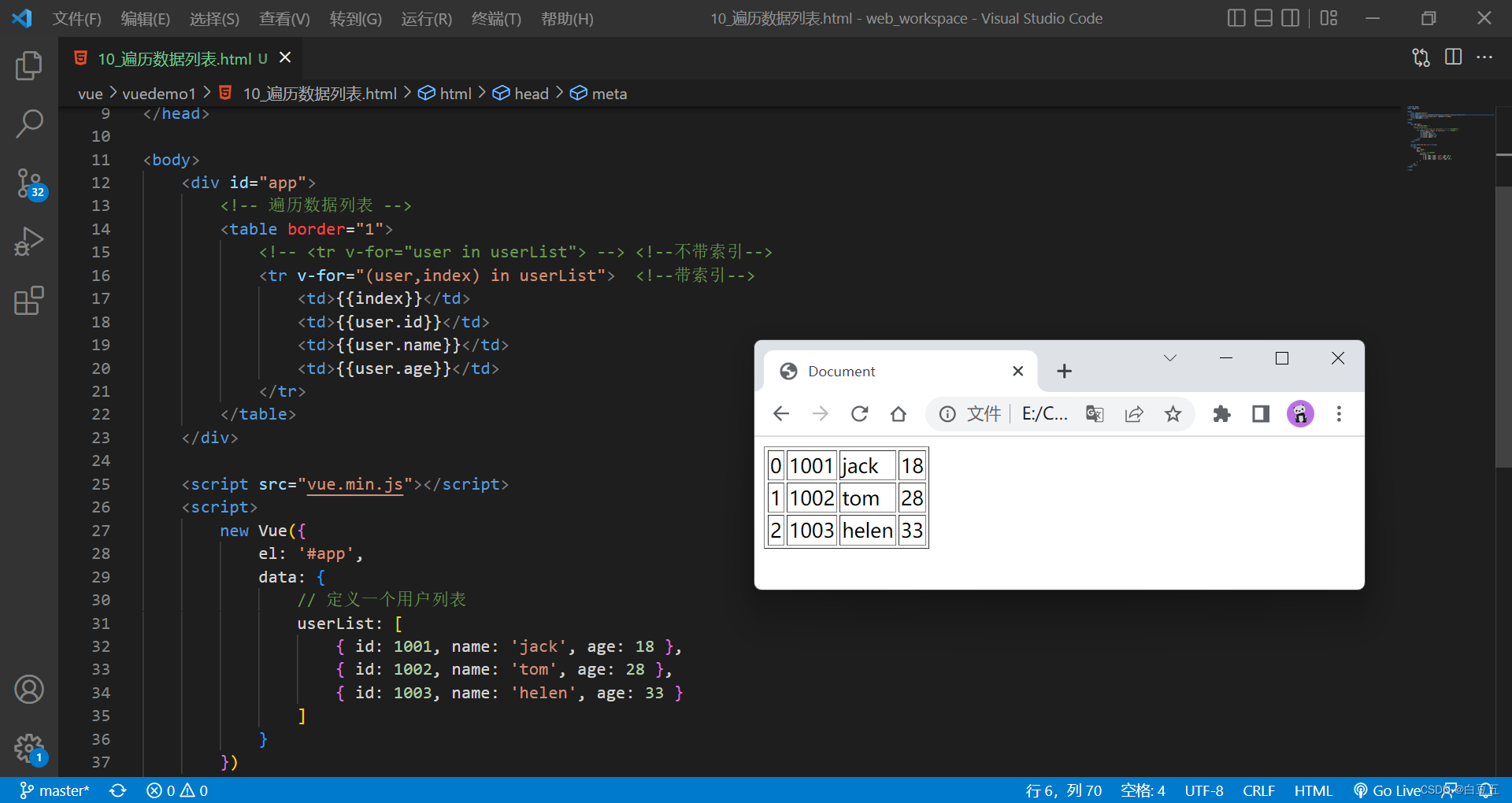Open the Search view in activity bar

pos(29,124)
